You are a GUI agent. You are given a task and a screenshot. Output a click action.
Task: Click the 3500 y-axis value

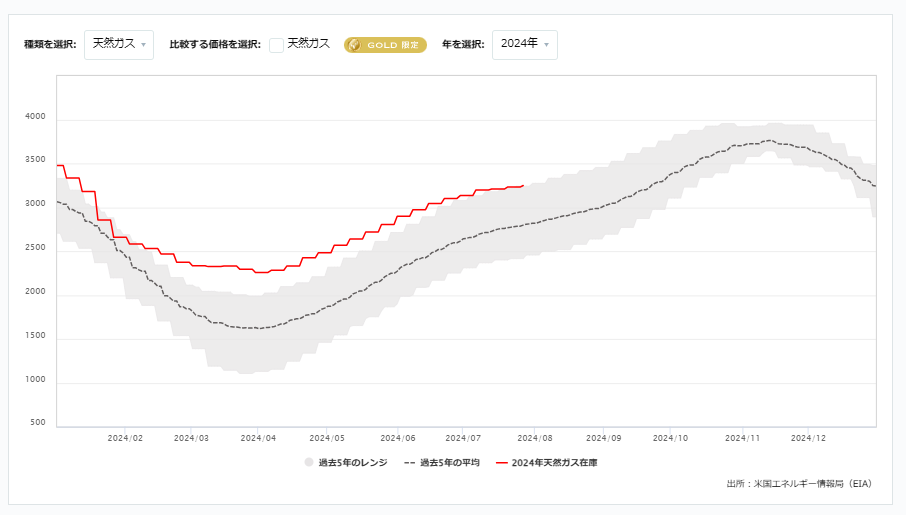tap(35, 160)
